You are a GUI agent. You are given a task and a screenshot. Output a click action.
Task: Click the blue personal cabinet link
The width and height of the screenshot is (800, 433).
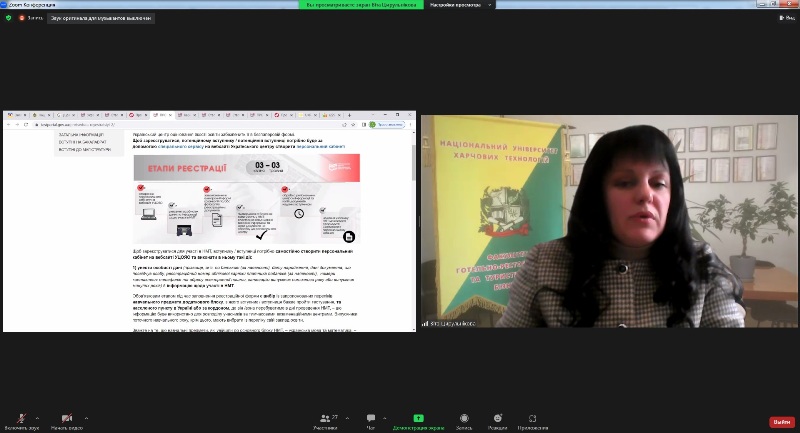click(x=320, y=146)
